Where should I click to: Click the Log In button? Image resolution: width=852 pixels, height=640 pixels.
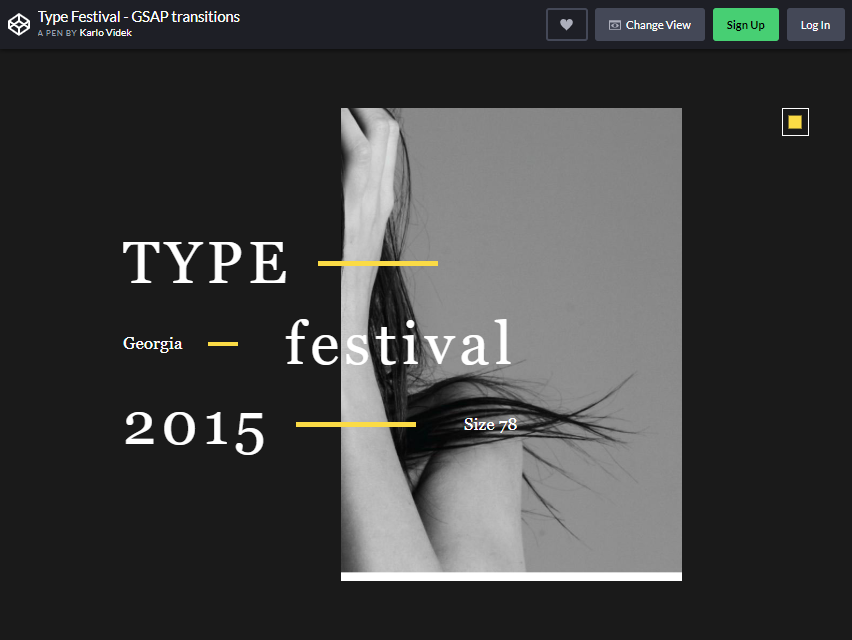coord(816,24)
